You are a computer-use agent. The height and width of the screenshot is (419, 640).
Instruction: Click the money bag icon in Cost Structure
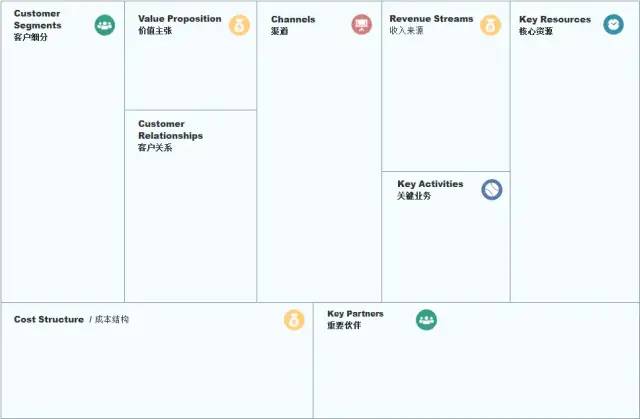[x=294, y=320]
